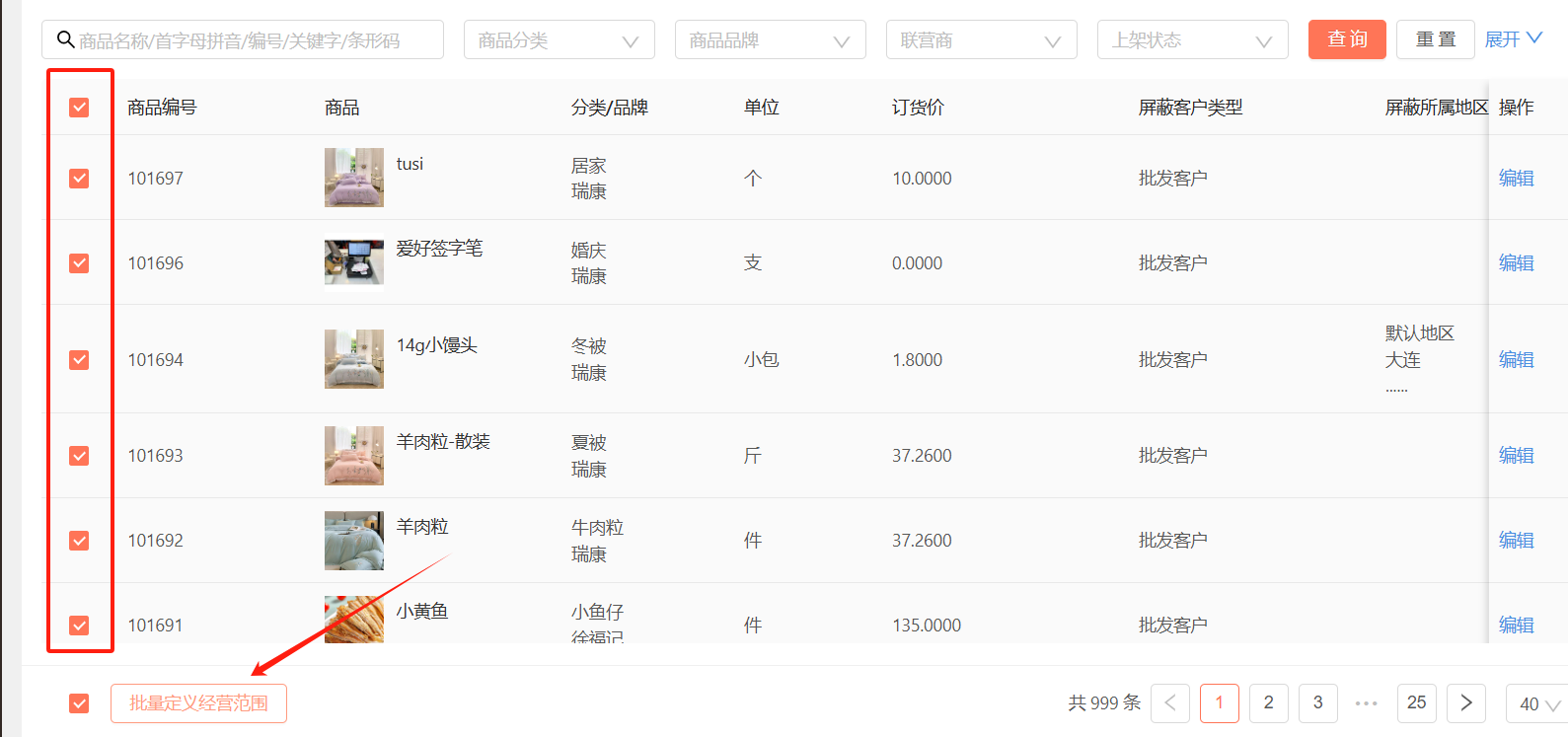The height and width of the screenshot is (737, 1568).
Task: Click the search magnifier icon
Action: pos(65,39)
